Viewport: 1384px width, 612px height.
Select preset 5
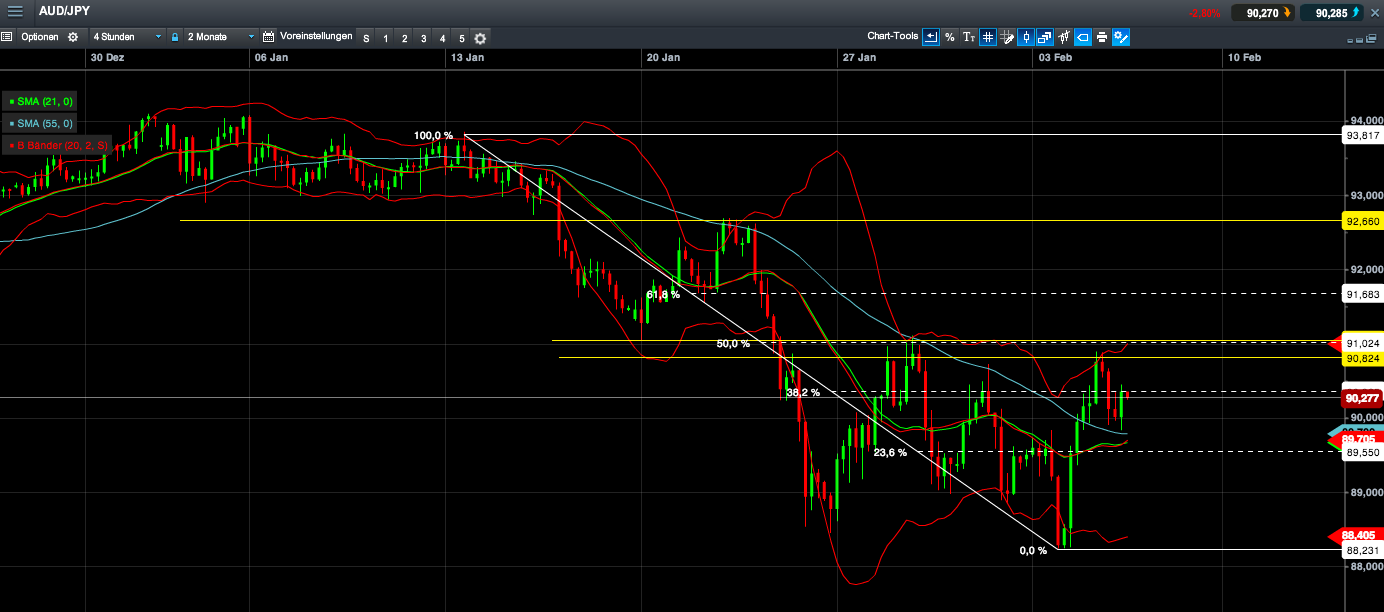(x=461, y=38)
